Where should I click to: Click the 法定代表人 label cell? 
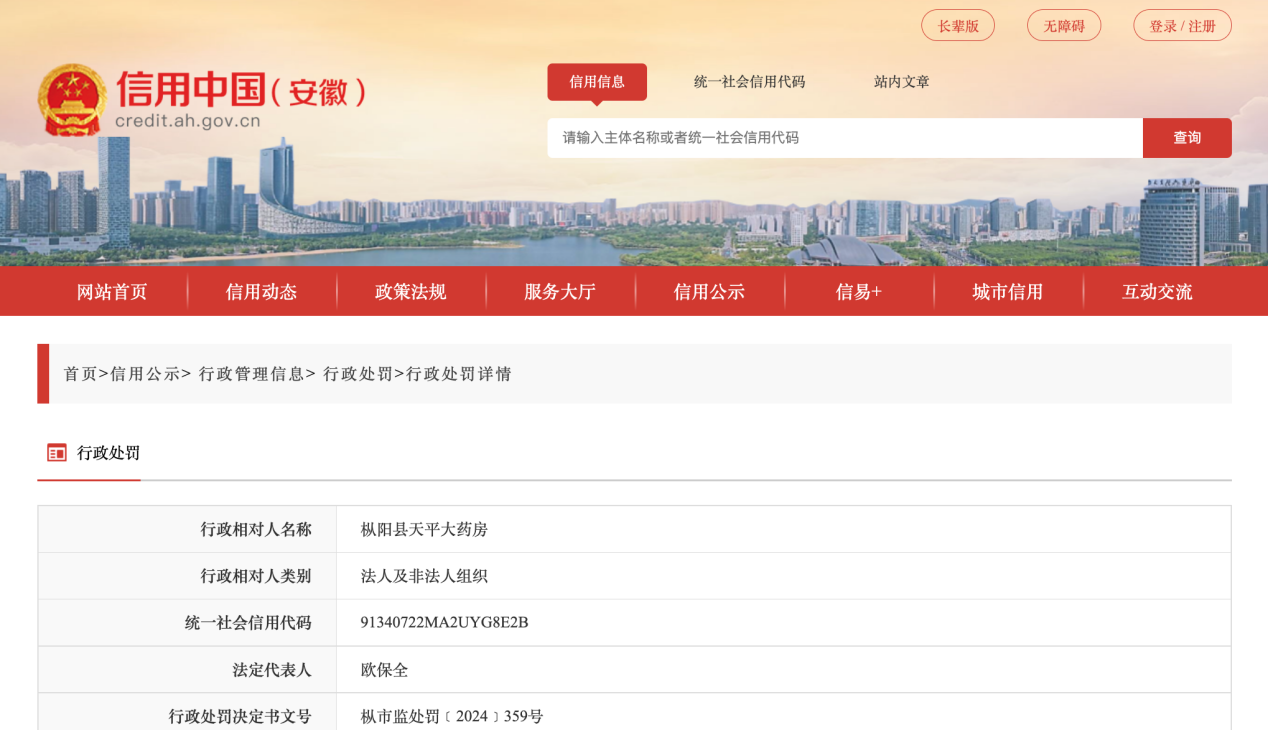point(187,670)
